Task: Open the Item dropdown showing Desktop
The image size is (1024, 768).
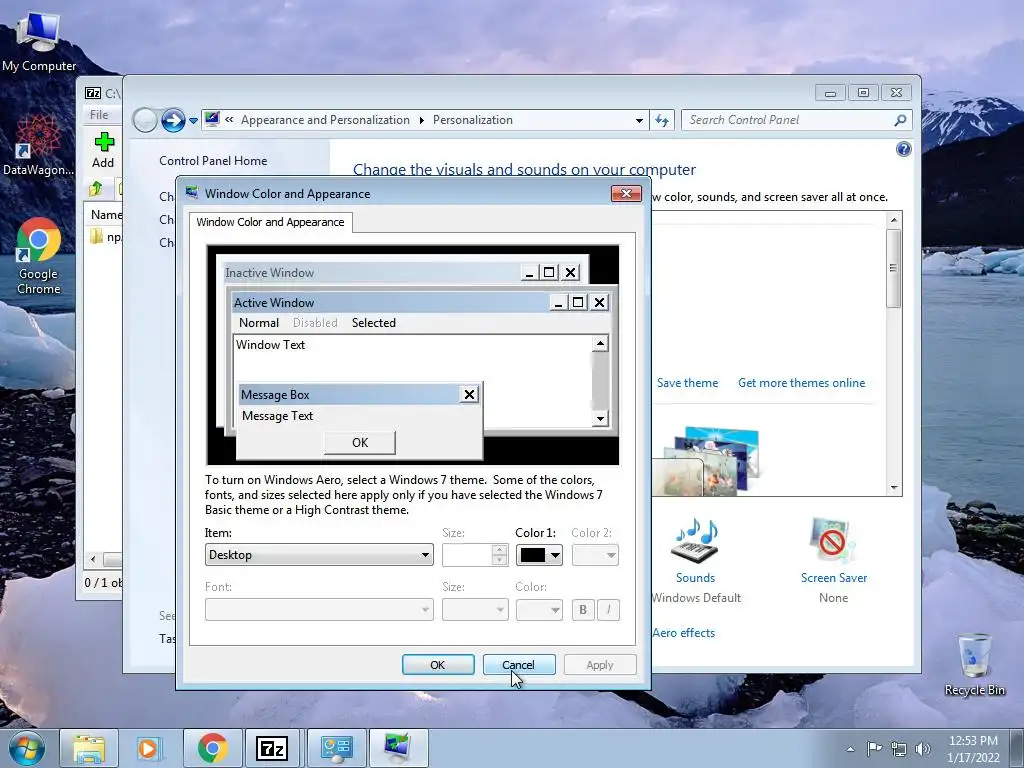Action: click(x=319, y=555)
